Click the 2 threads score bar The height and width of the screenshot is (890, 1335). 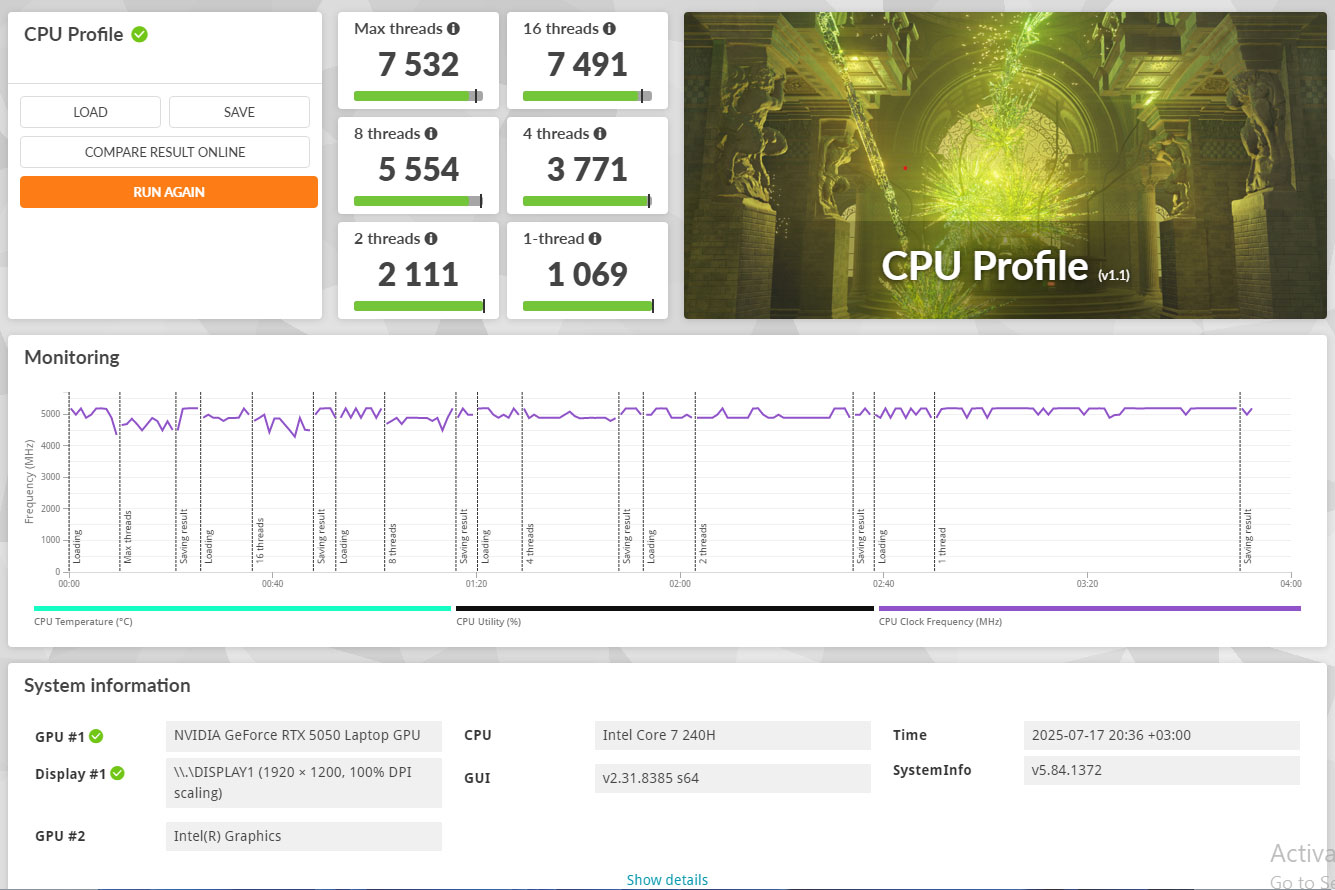click(418, 306)
